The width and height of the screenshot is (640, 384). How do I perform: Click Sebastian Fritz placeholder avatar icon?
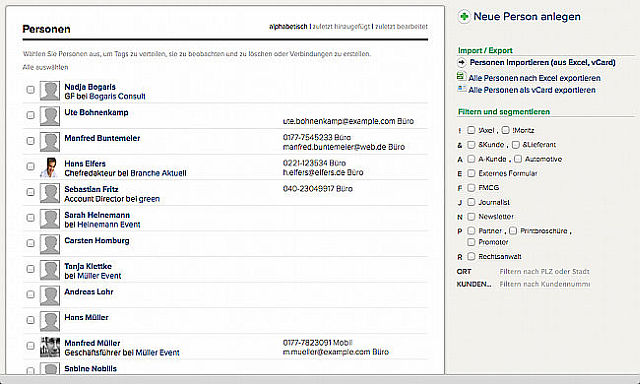pyautogui.click(x=50, y=193)
